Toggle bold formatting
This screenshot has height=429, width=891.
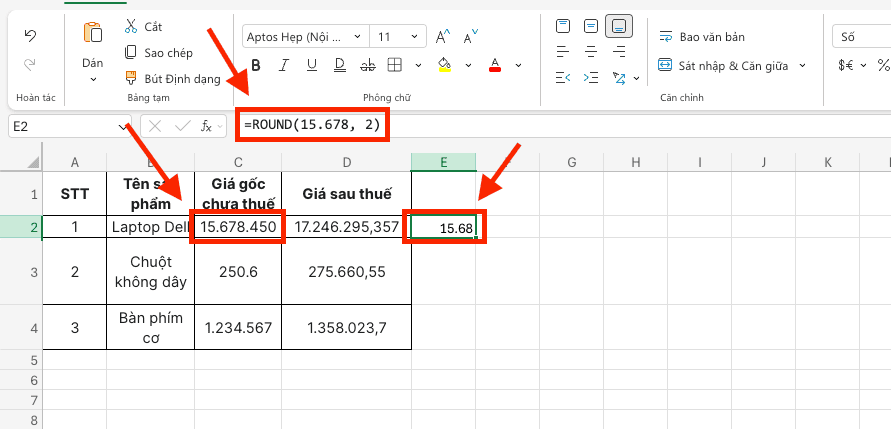(256, 65)
